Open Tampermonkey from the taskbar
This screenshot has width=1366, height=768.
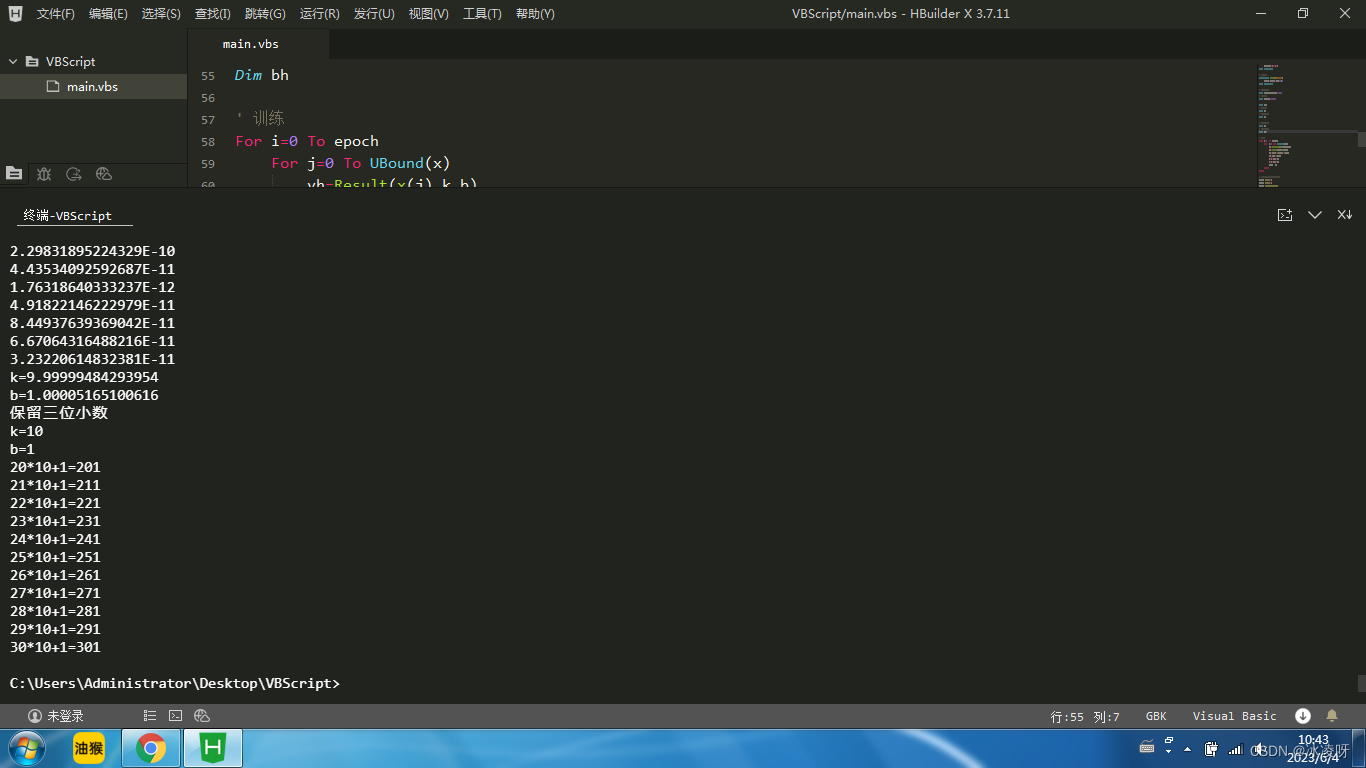click(88, 747)
